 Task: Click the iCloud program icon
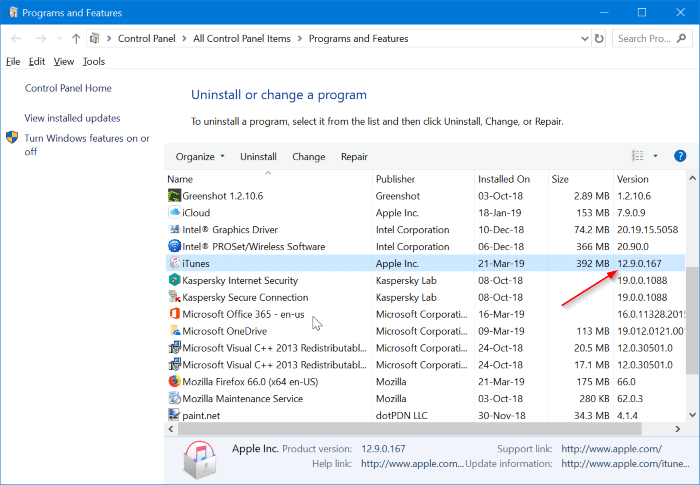pos(174,213)
